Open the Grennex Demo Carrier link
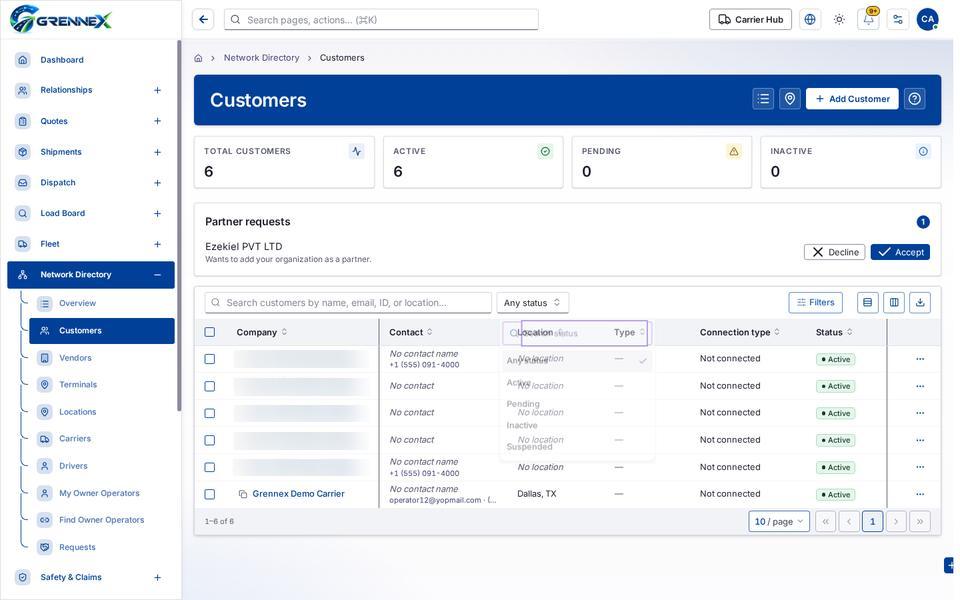 [298, 494]
